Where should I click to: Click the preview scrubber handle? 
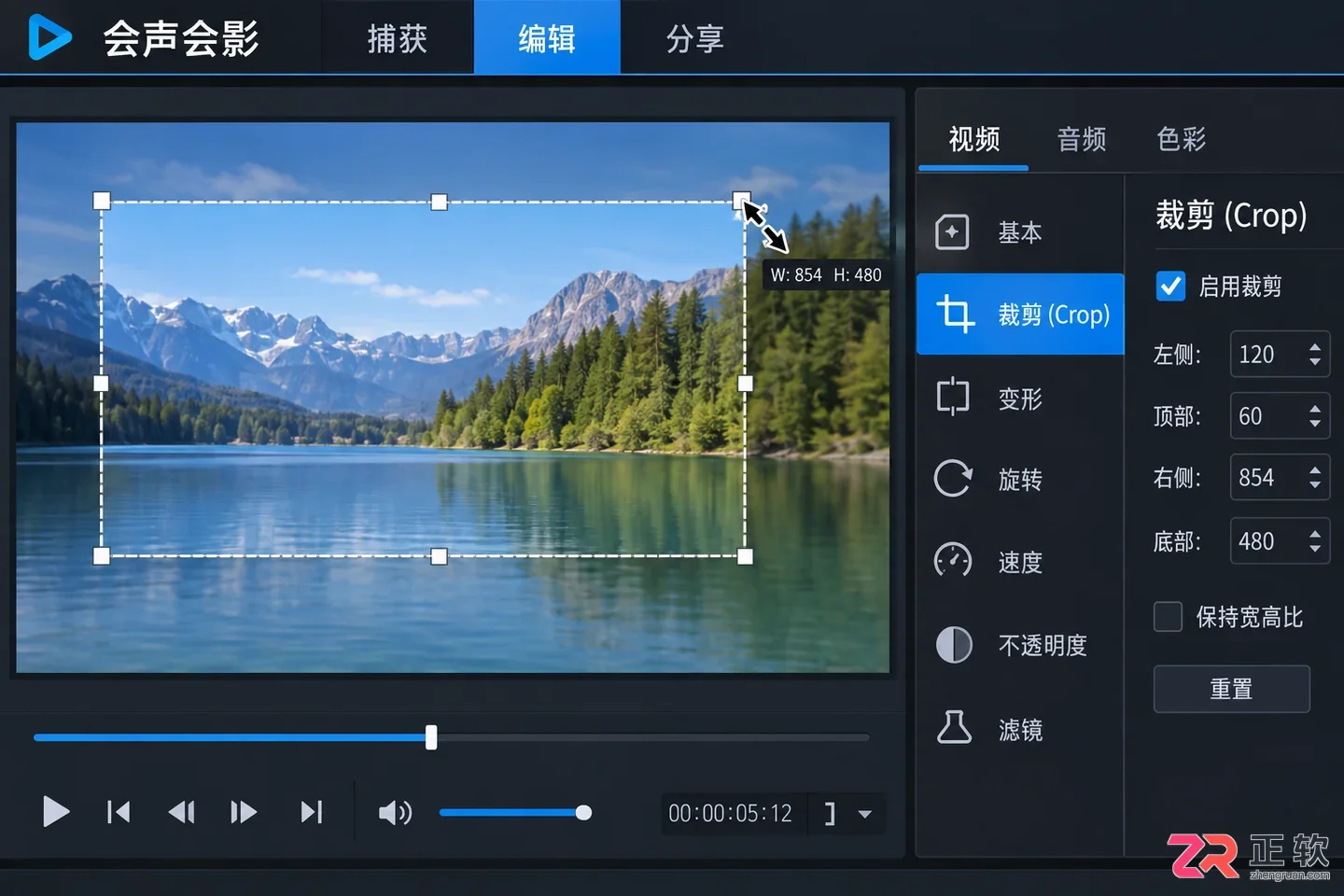pyautogui.click(x=431, y=737)
